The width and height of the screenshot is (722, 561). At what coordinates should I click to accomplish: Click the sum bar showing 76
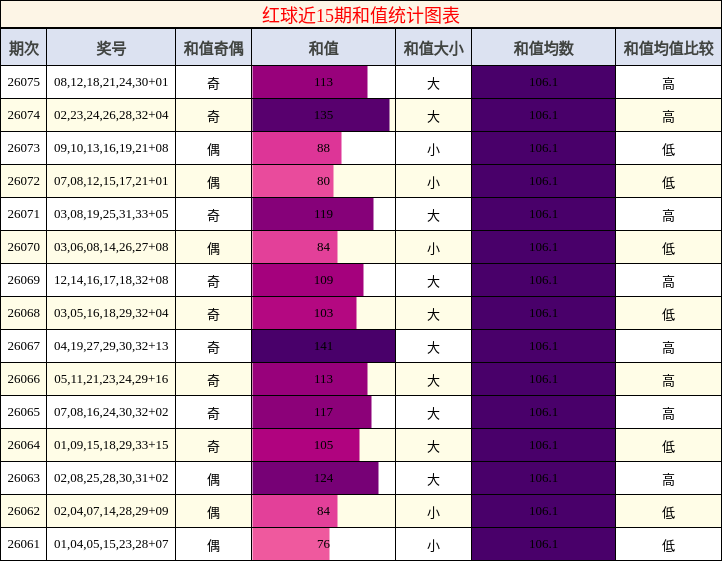(x=291, y=544)
